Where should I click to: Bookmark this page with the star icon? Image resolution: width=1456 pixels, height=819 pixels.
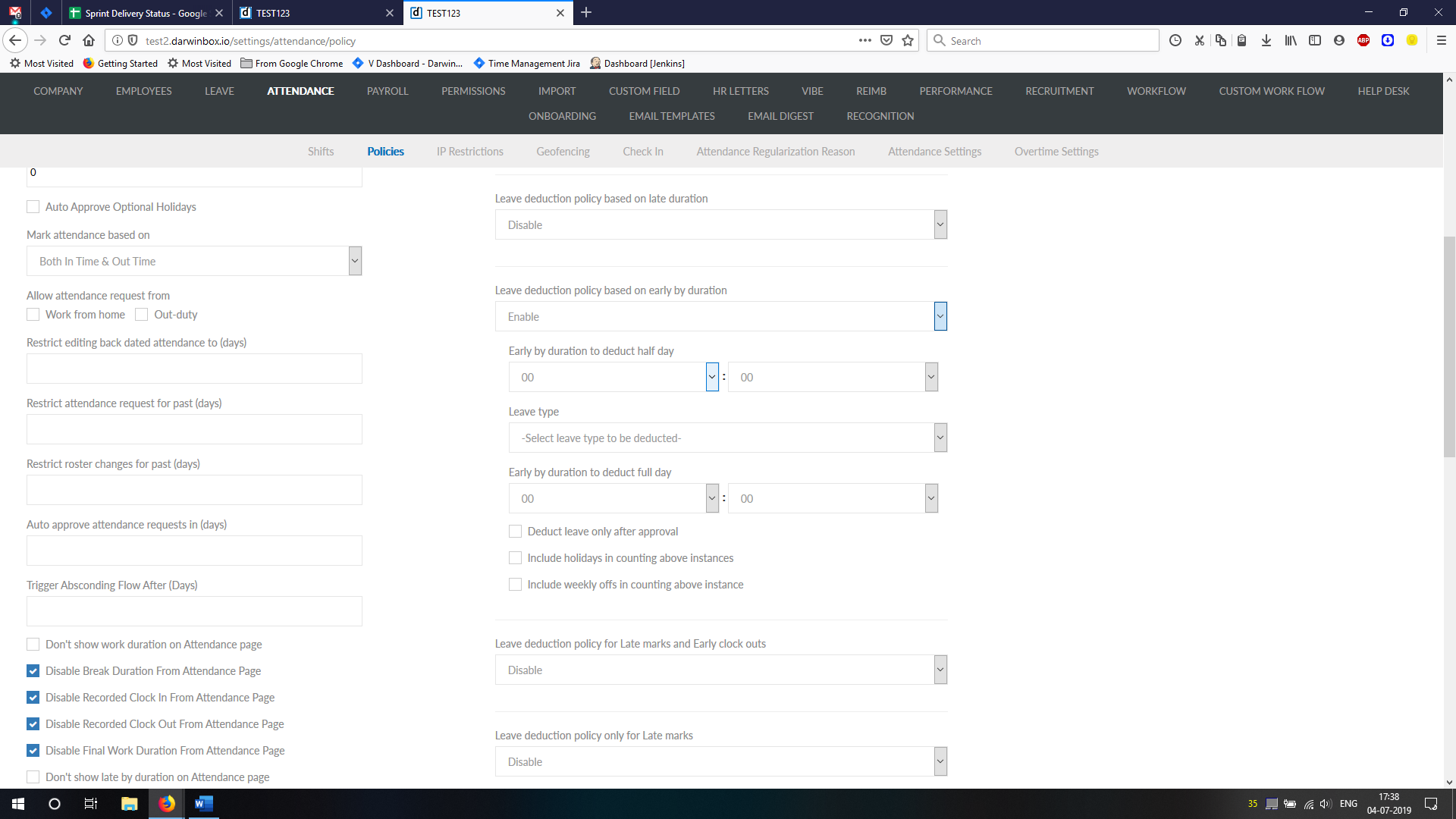coord(908,41)
